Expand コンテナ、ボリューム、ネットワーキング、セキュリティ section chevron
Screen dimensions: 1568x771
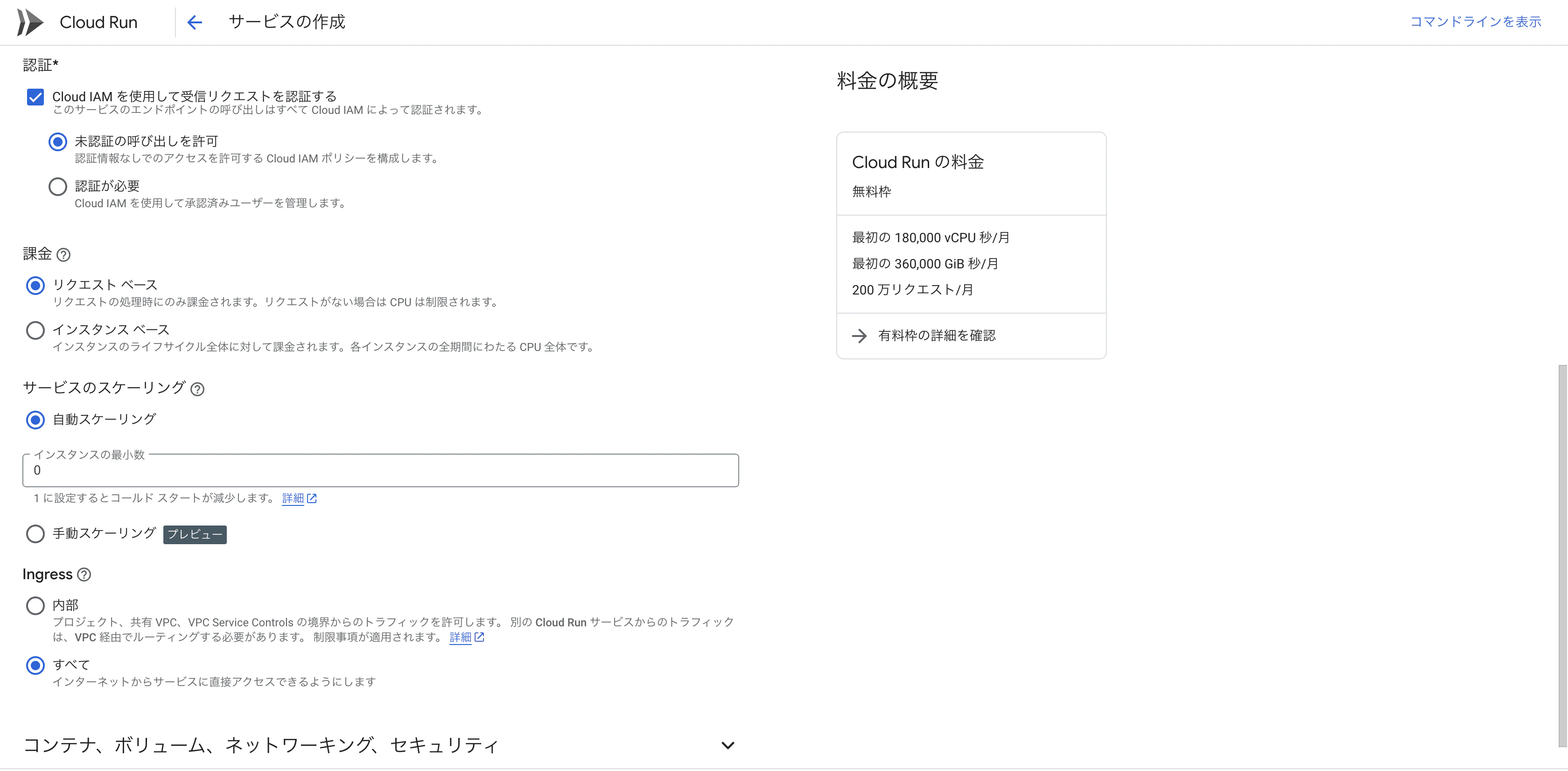[728, 745]
